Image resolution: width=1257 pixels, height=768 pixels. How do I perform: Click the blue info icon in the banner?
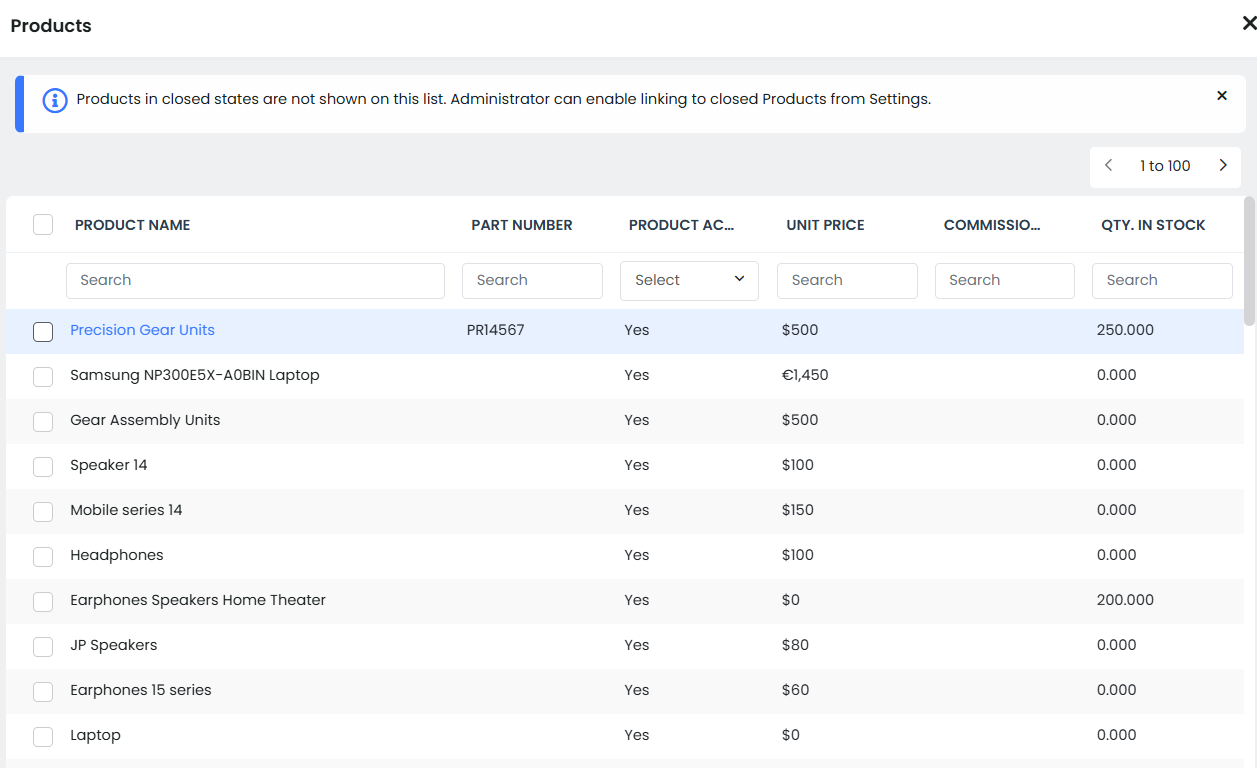[54, 100]
